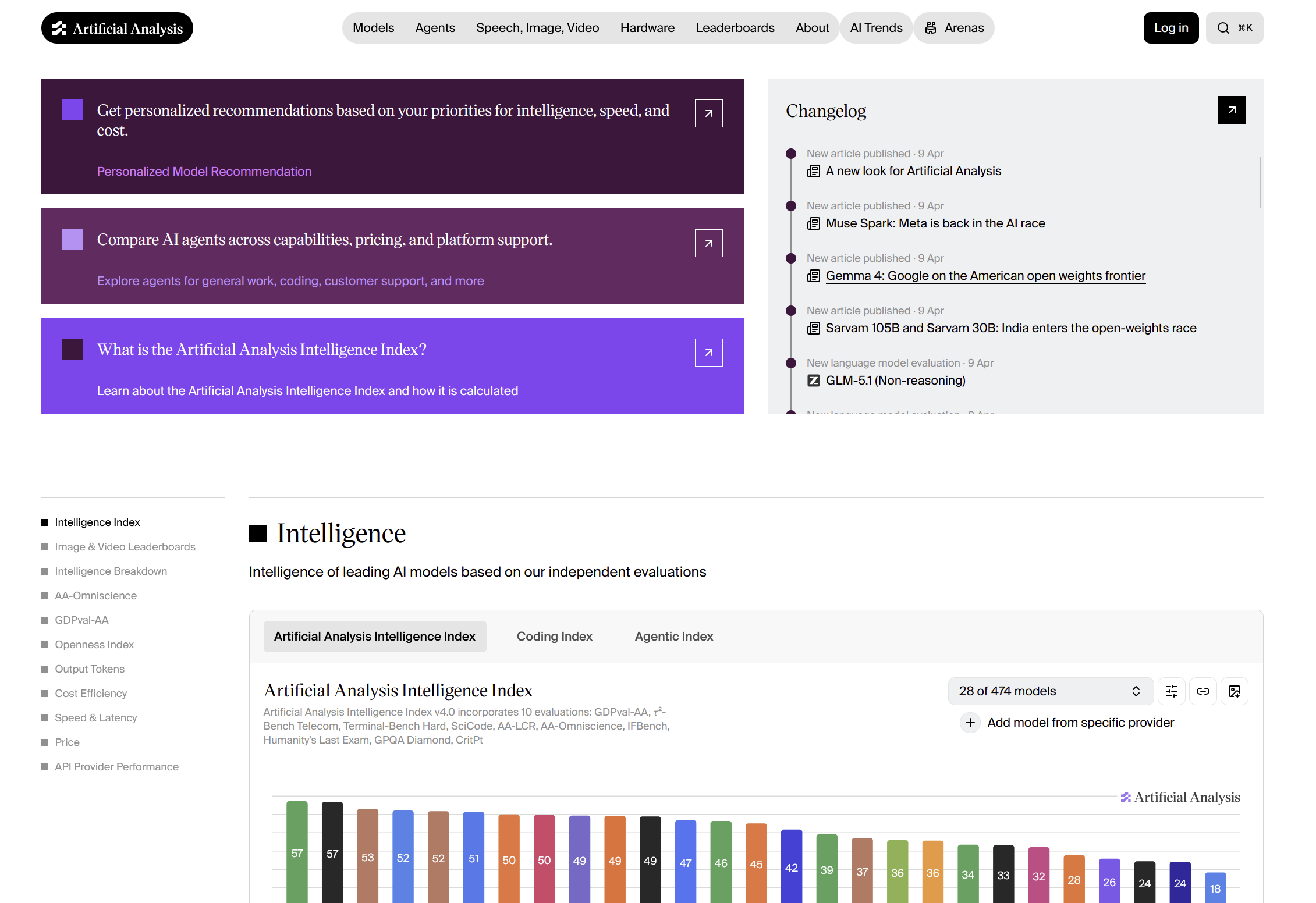Click arrow icon on Intelligence Index banner
This screenshot has width=1316, height=903.
[x=708, y=353]
